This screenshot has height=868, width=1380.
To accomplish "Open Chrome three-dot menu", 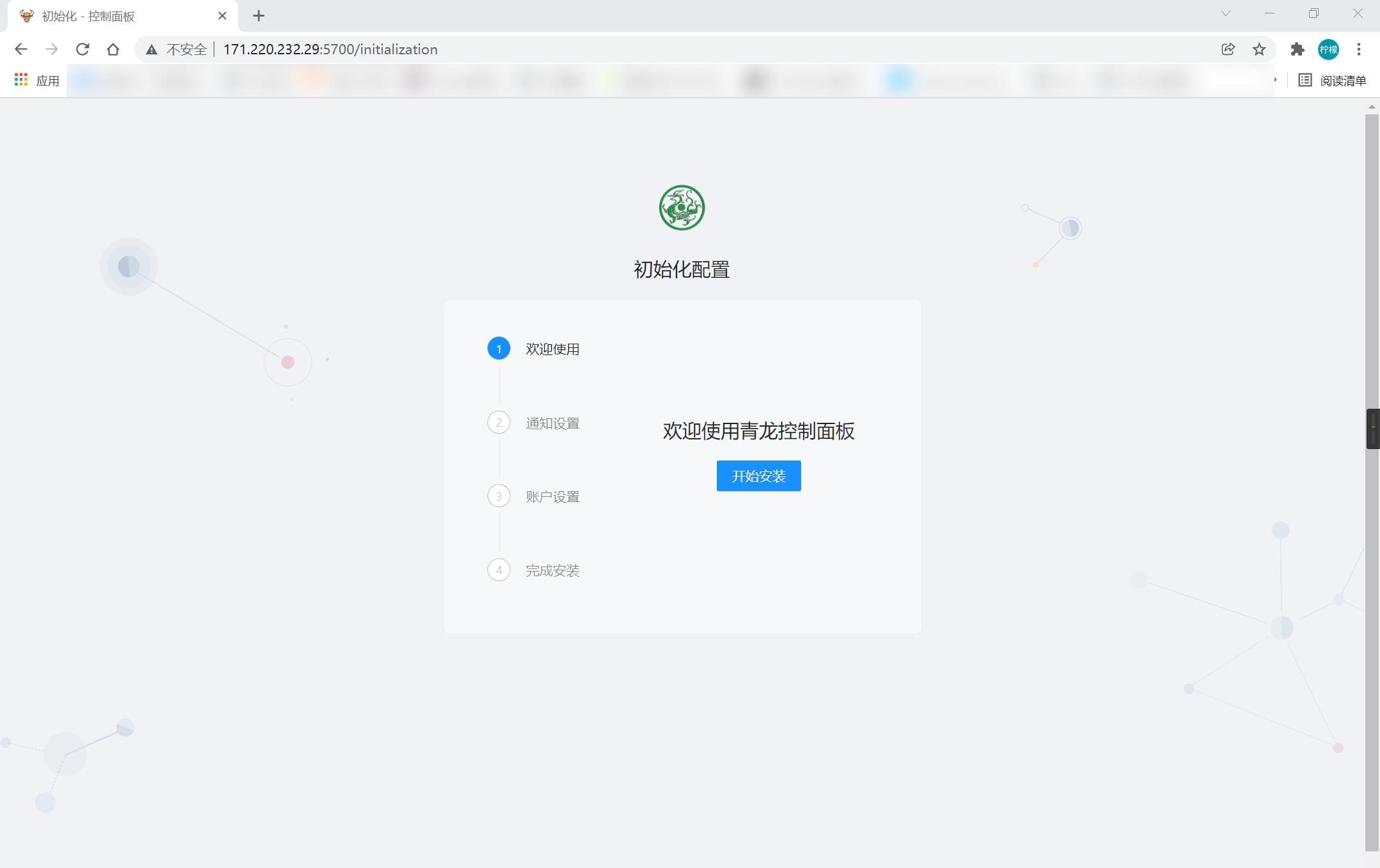I will pyautogui.click(x=1359, y=49).
